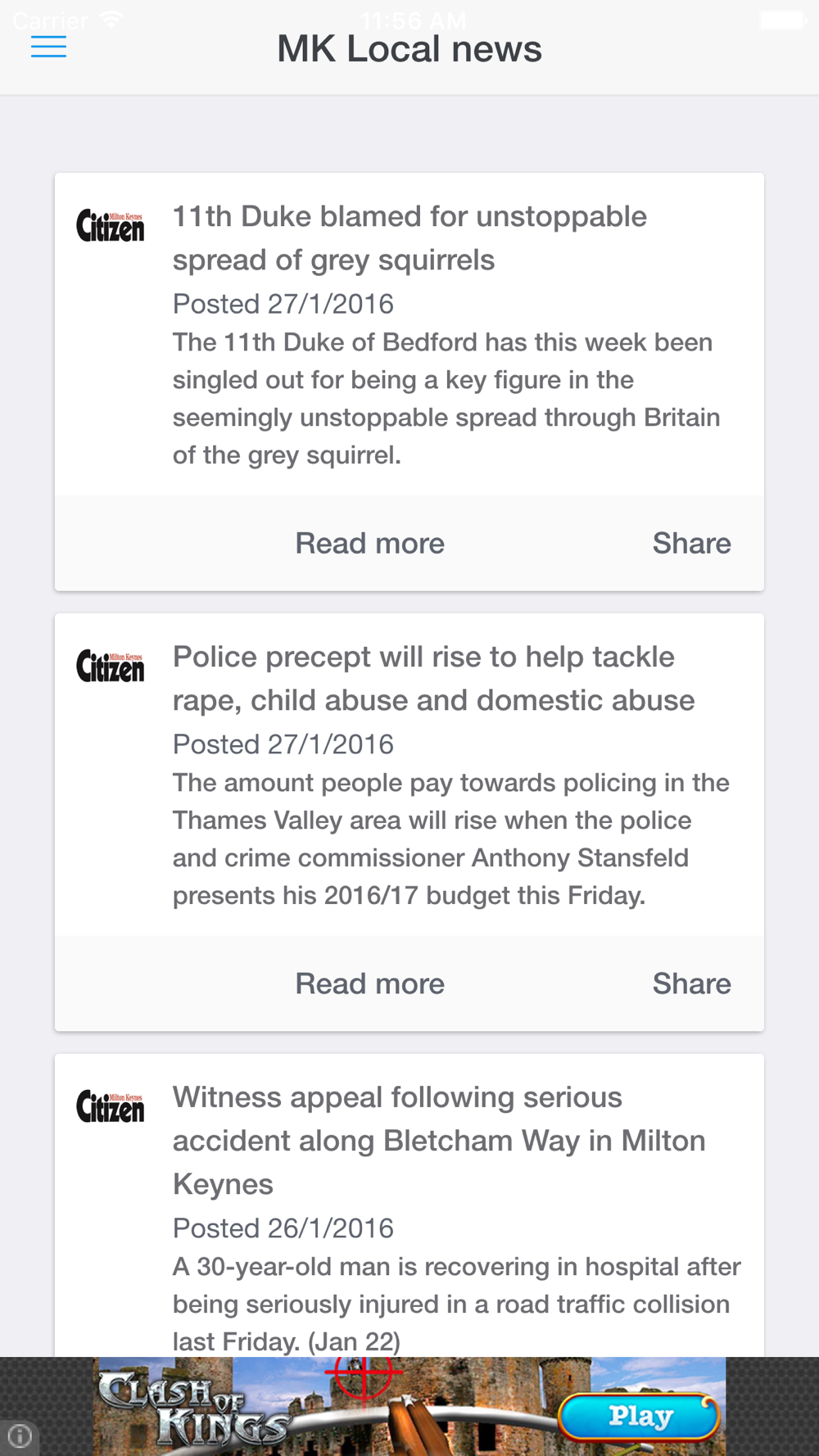Select the 11th Duke of Bedford summary text
The width and height of the screenshot is (819, 1456).
pos(446,399)
